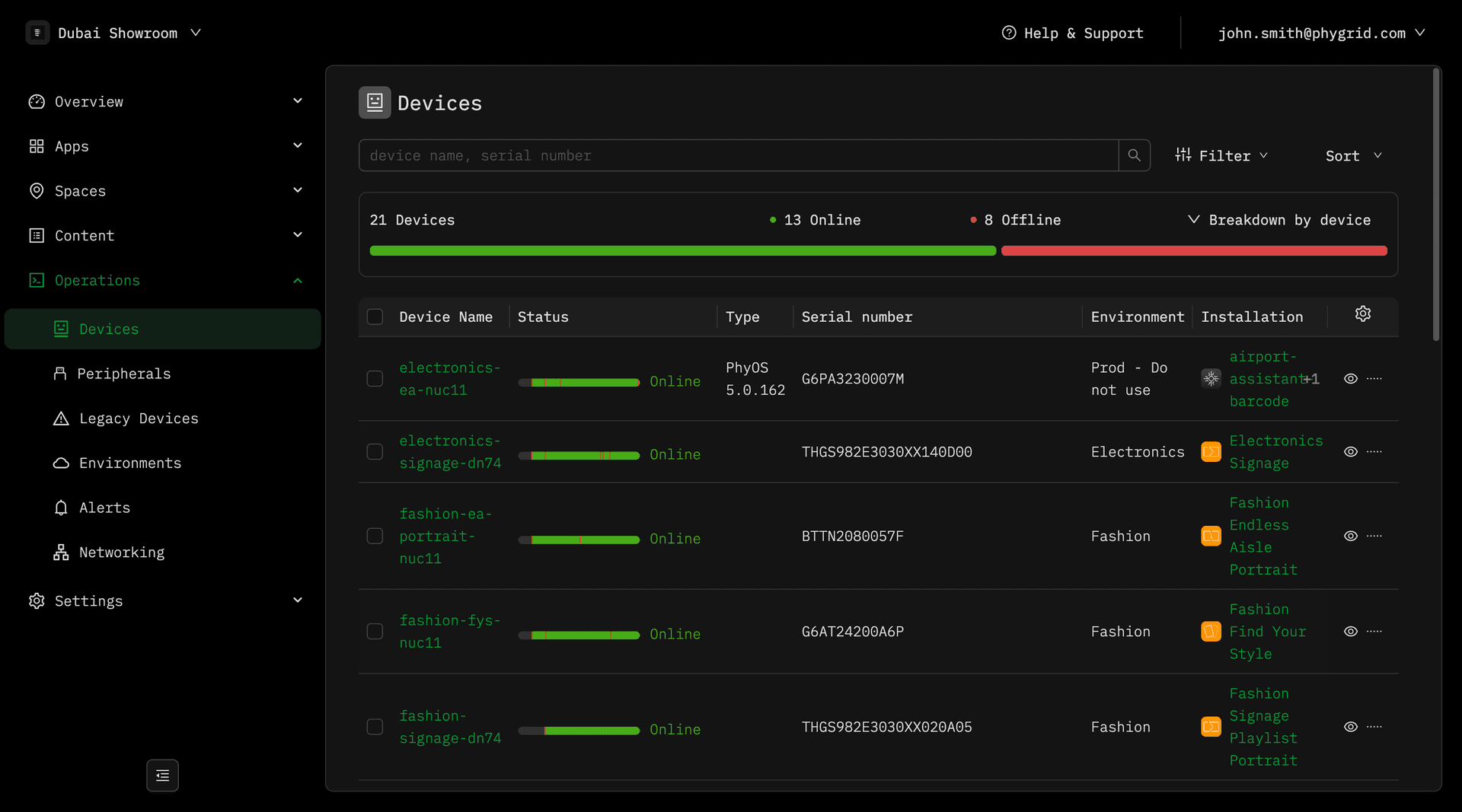This screenshot has width=1462, height=812.
Task: Go to Legacy Devices page
Action: pyautogui.click(x=138, y=419)
